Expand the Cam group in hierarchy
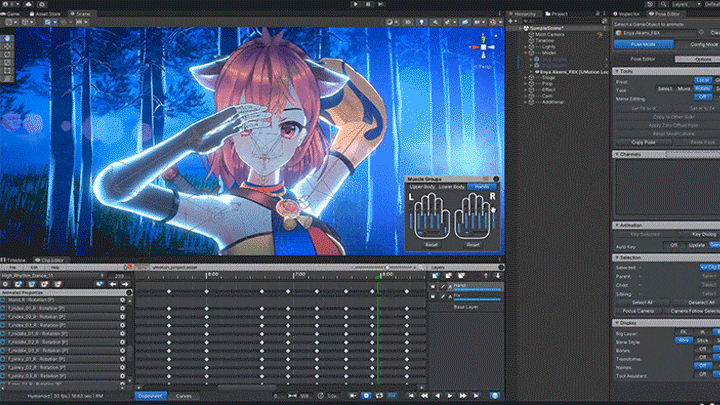 (x=525, y=96)
